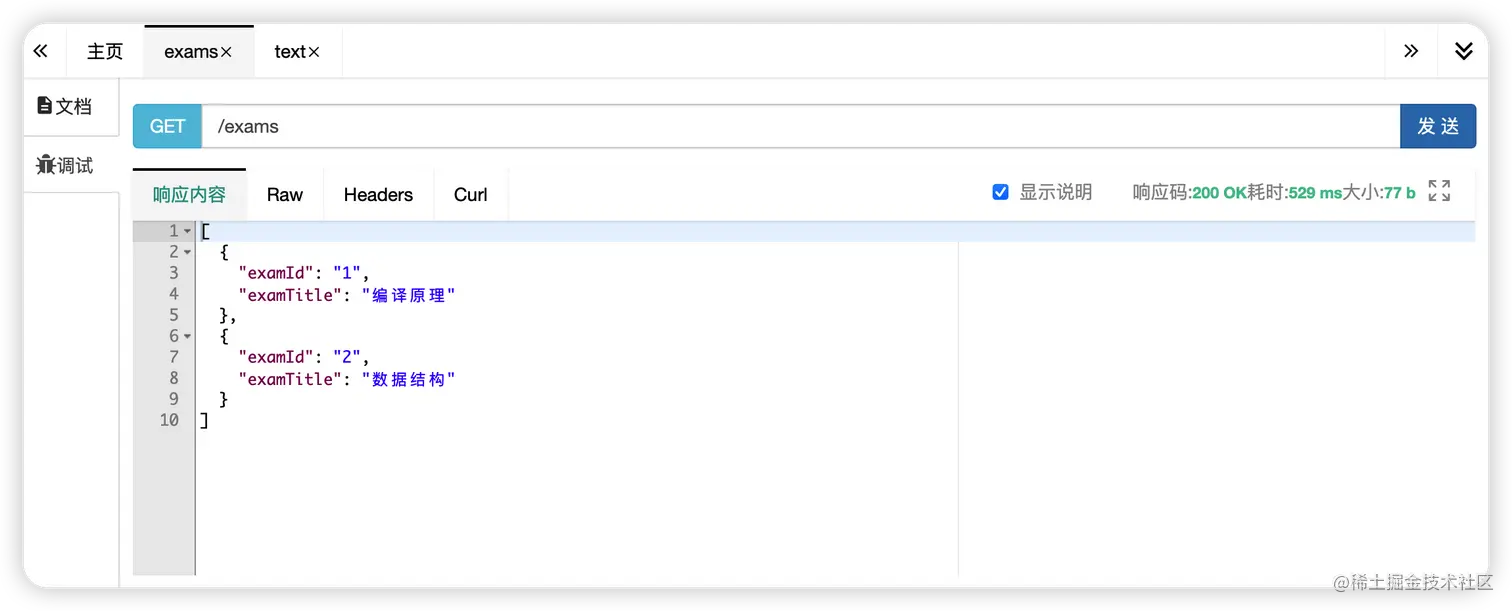Image resolution: width=1512 pixels, height=611 pixels.
Task: Click the double right arrow tab scroller
Action: pyautogui.click(x=1411, y=51)
